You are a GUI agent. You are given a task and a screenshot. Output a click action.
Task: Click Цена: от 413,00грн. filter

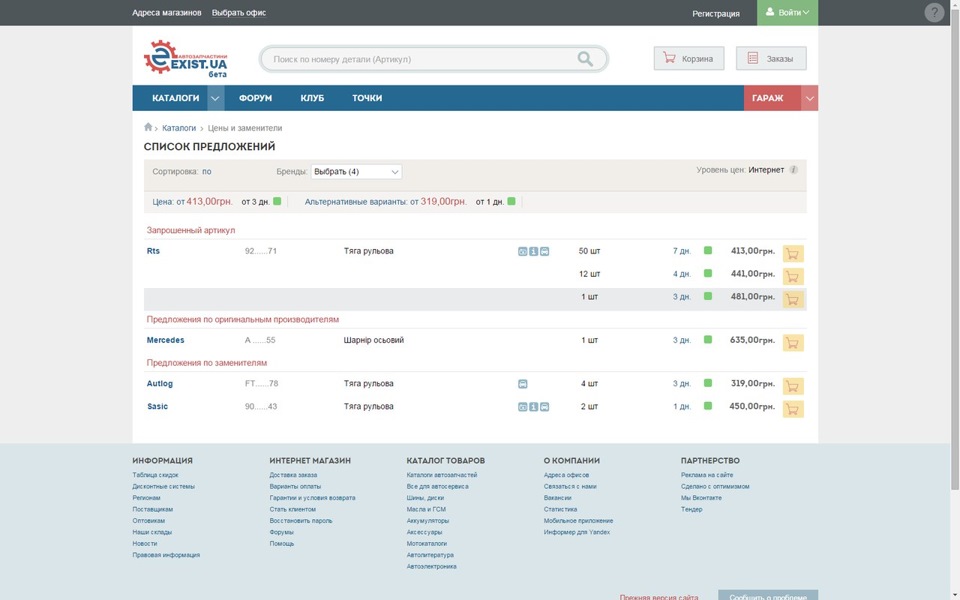coord(192,201)
